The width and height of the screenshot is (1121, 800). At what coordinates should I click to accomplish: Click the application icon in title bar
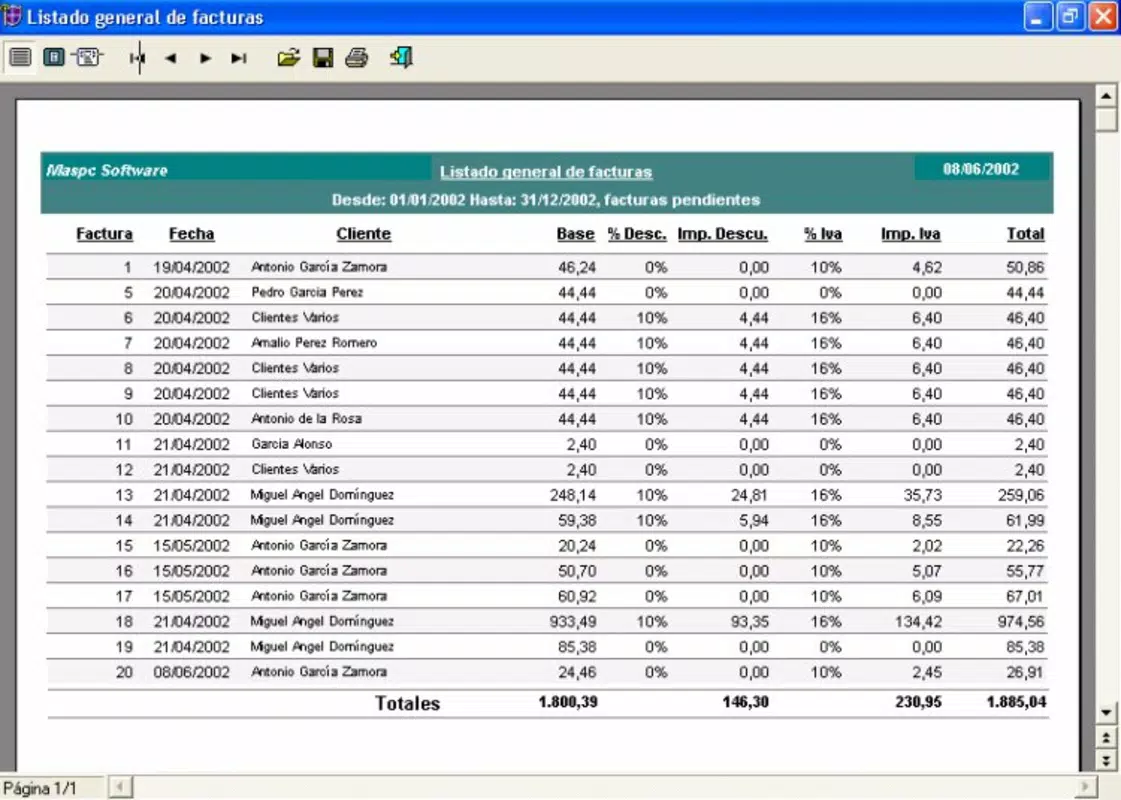12,16
